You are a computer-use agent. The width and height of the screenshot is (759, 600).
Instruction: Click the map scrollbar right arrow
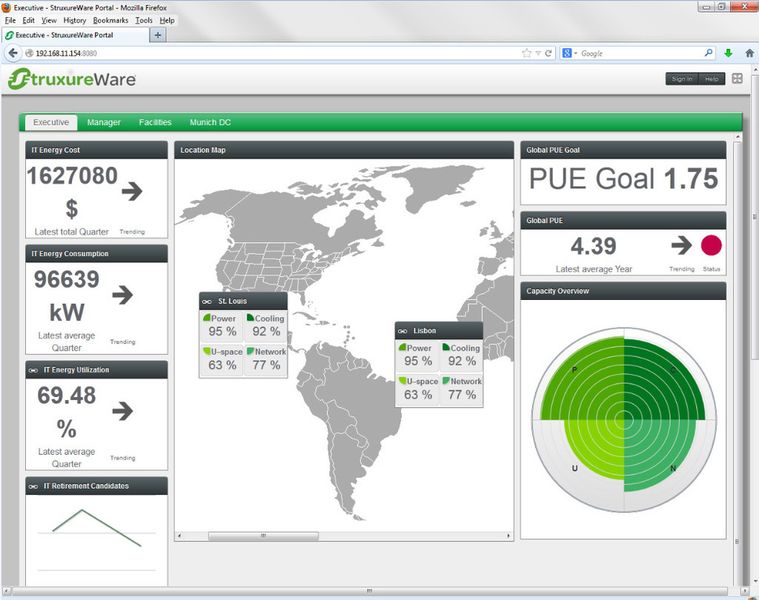pos(508,536)
